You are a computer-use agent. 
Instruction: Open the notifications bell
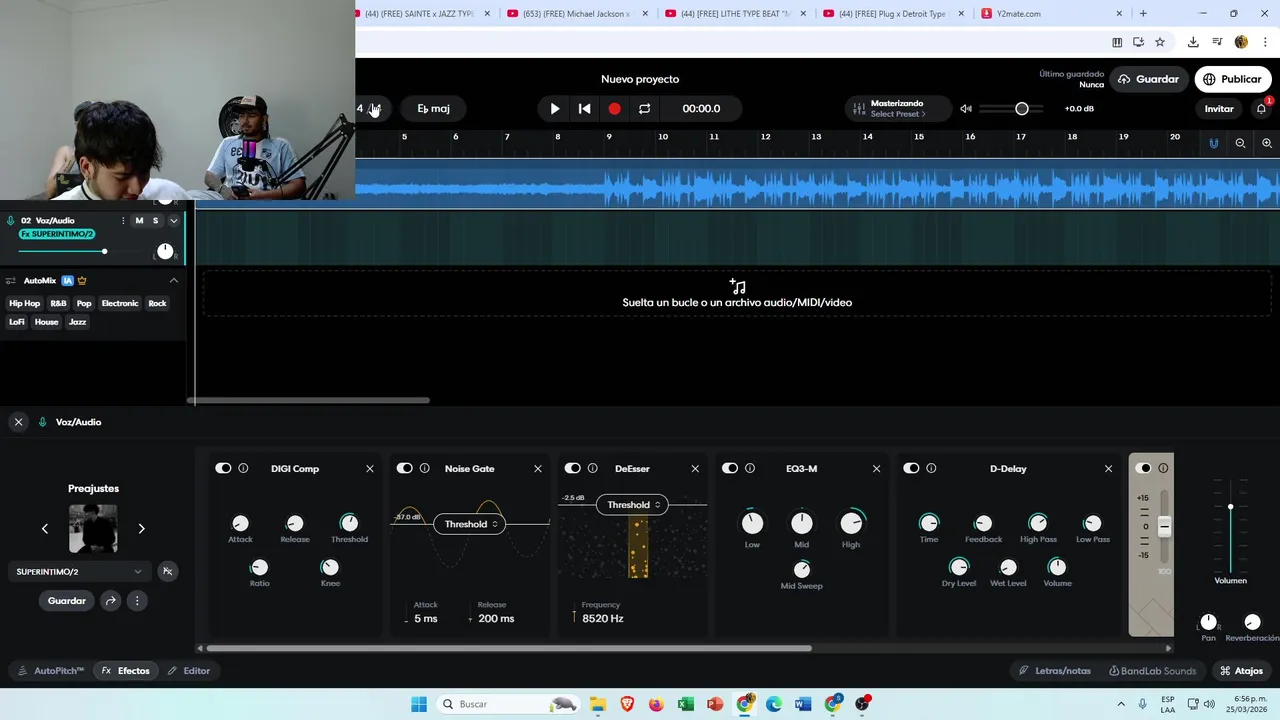click(x=1261, y=108)
